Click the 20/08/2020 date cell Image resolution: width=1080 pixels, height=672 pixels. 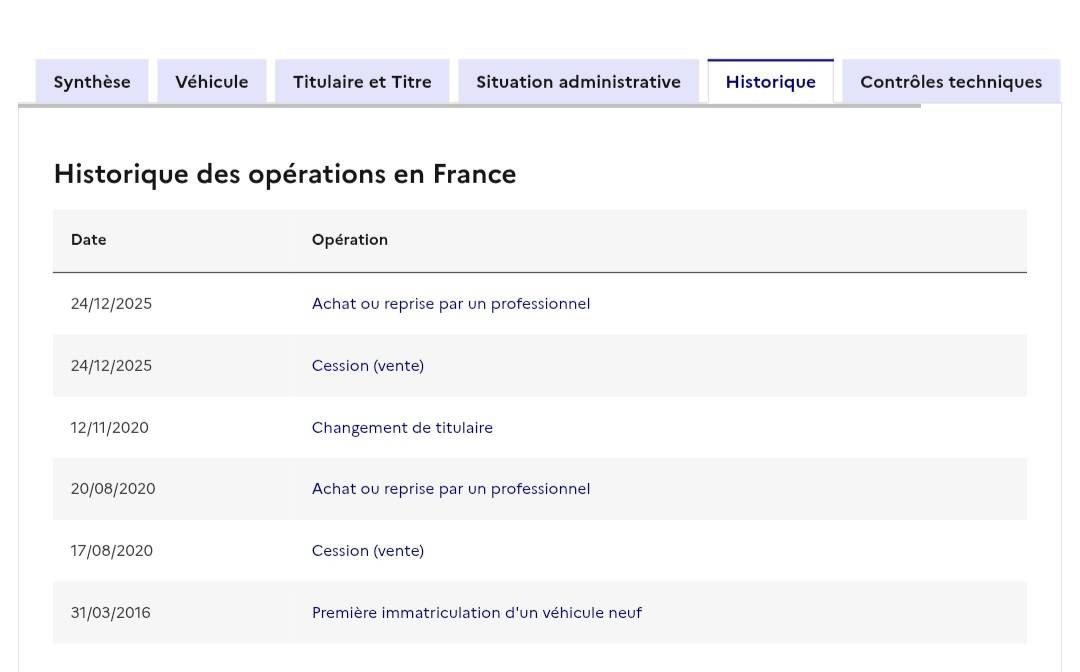[113, 489]
